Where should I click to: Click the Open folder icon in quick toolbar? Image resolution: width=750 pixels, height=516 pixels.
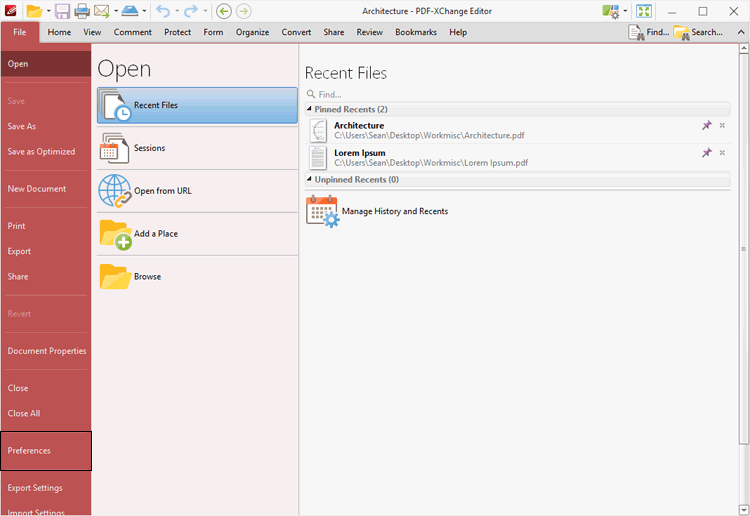tap(34, 11)
